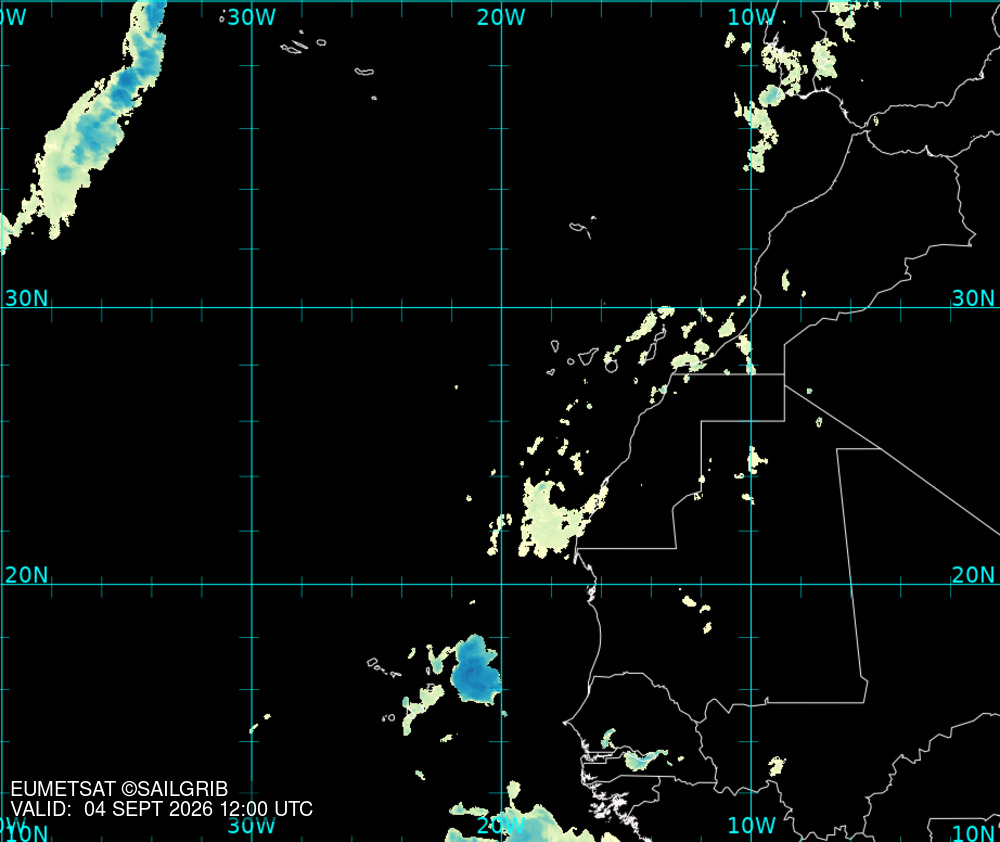The width and height of the screenshot is (1000, 842).
Task: Click the 10W and 20N gridline intersection
Action: click(x=751, y=584)
